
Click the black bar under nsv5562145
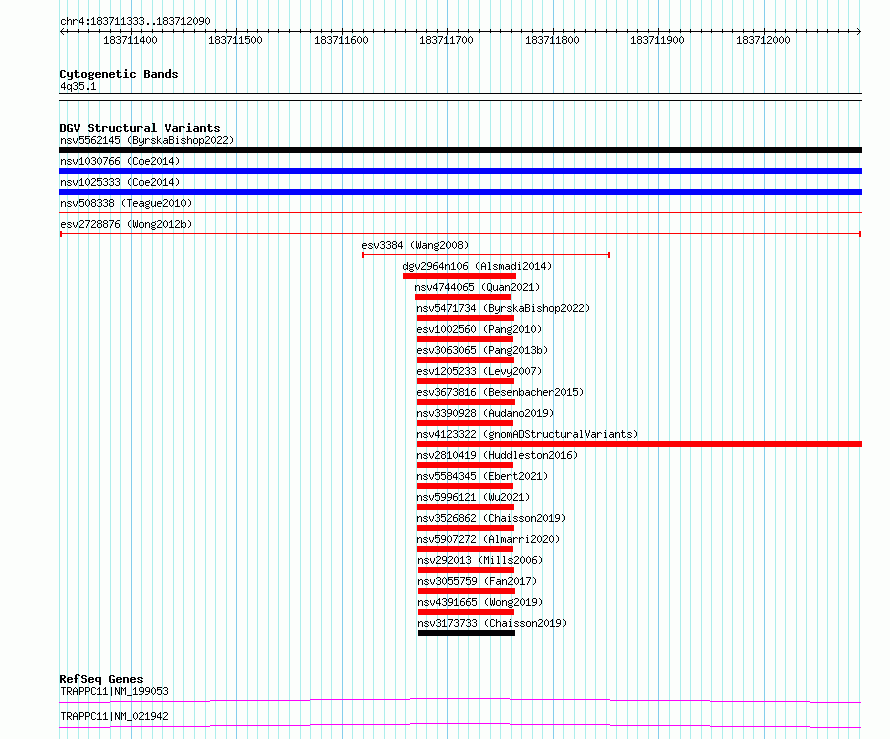460,150
